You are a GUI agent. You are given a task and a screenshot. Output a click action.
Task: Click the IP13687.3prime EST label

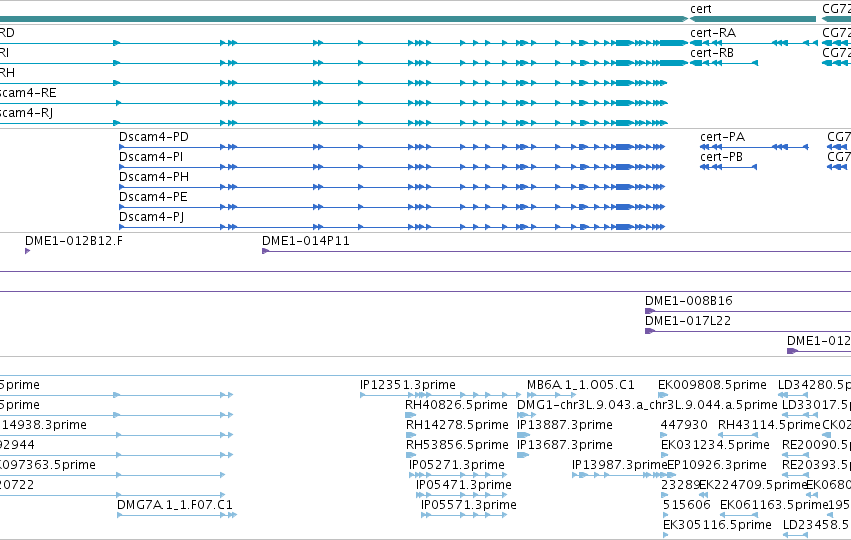[564, 445]
